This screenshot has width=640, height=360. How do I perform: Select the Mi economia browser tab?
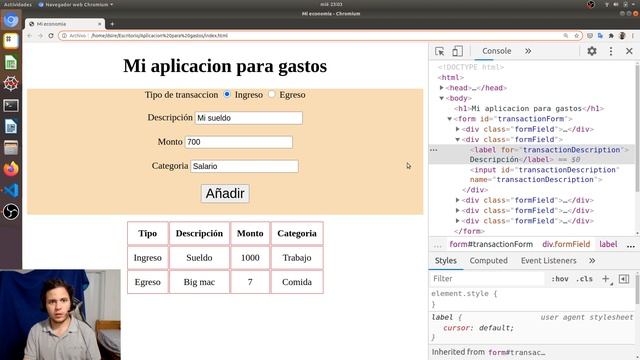(x=65, y=24)
